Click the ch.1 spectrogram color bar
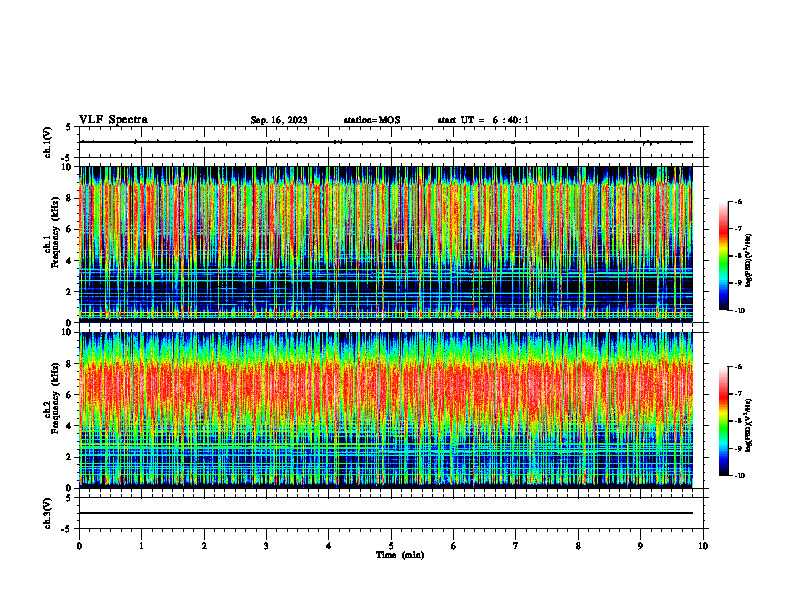This screenshot has width=792, height=612. pos(723,256)
